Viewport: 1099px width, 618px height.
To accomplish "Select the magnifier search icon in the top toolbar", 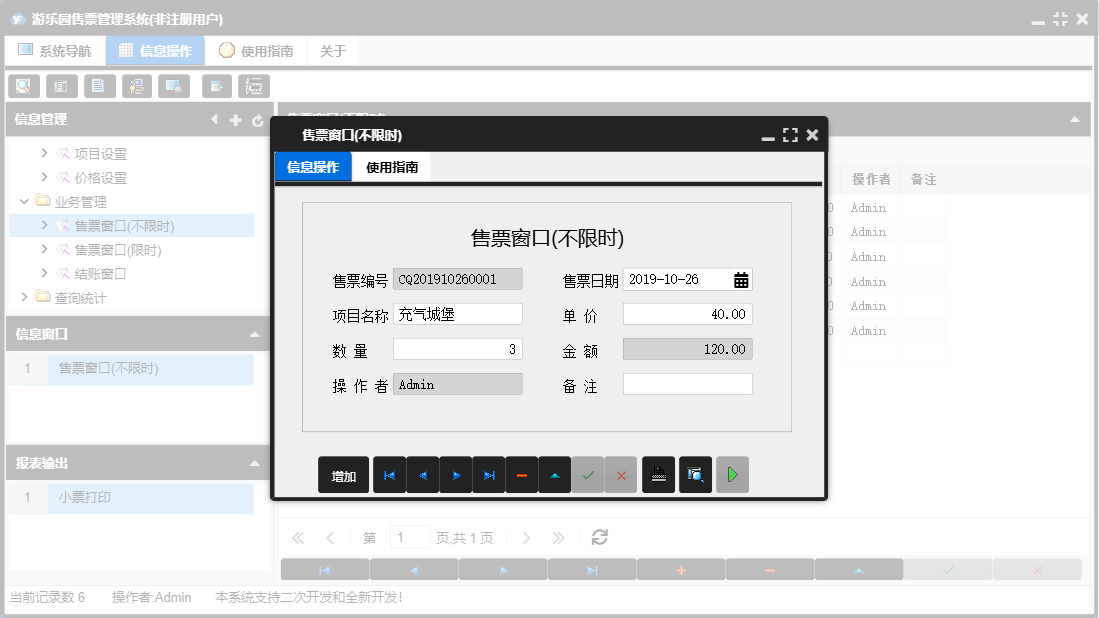I will pyautogui.click(x=23, y=86).
